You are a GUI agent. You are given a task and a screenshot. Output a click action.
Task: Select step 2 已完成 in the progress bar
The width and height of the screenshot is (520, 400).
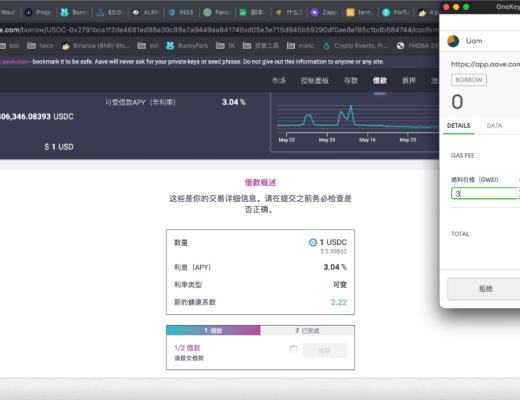point(307,330)
